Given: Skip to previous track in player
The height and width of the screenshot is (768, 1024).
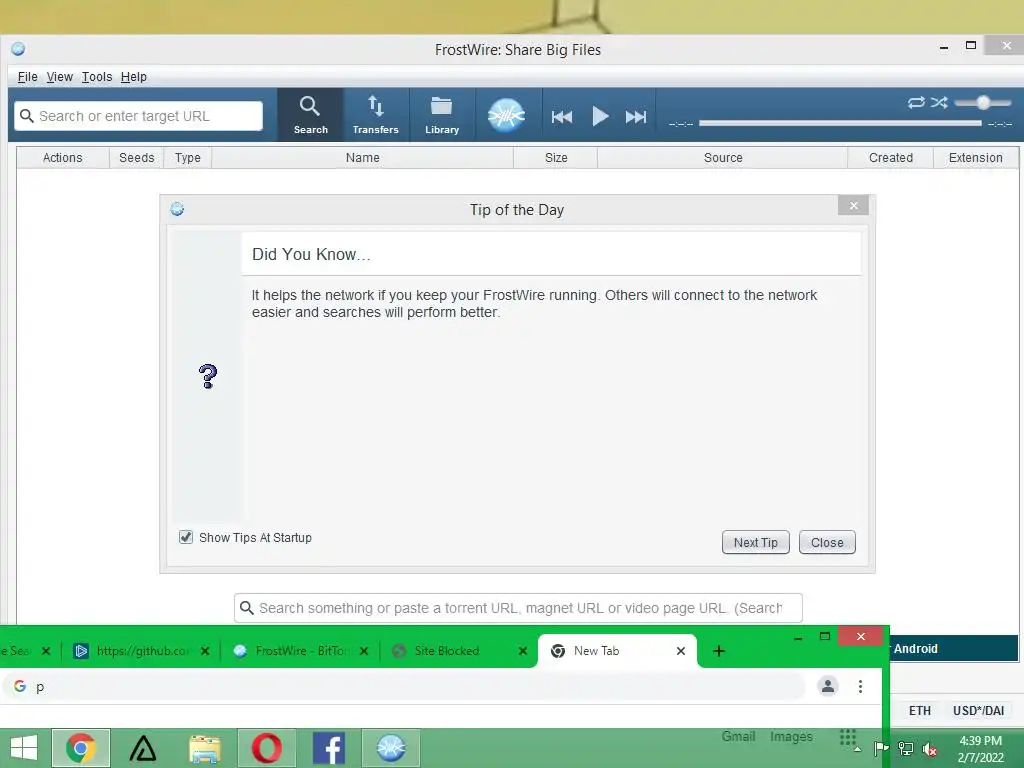Looking at the screenshot, I should 562,117.
